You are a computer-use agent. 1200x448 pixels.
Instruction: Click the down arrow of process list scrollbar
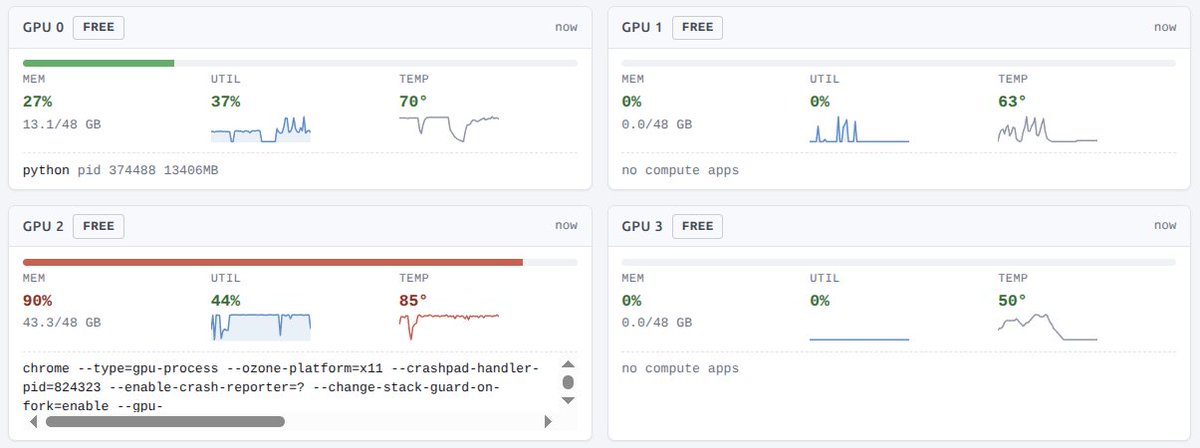pos(568,400)
